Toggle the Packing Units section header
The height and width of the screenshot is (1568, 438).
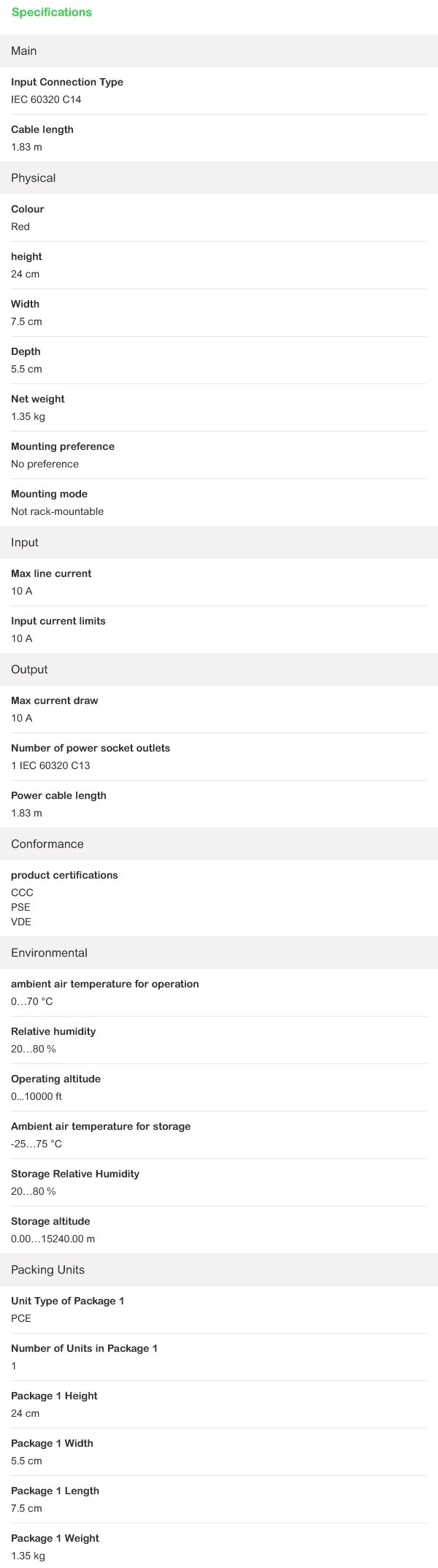click(x=219, y=1270)
